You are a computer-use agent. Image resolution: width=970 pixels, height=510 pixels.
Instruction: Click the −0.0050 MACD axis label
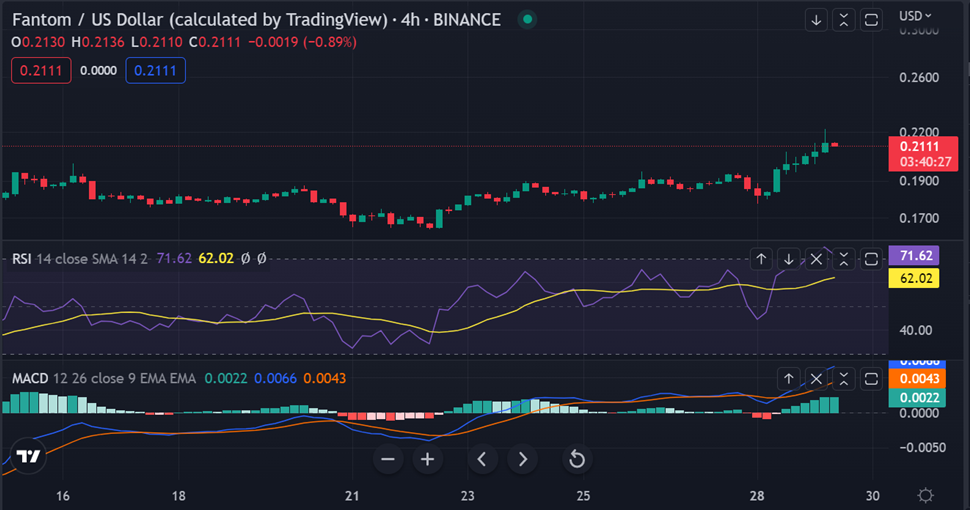point(922,447)
